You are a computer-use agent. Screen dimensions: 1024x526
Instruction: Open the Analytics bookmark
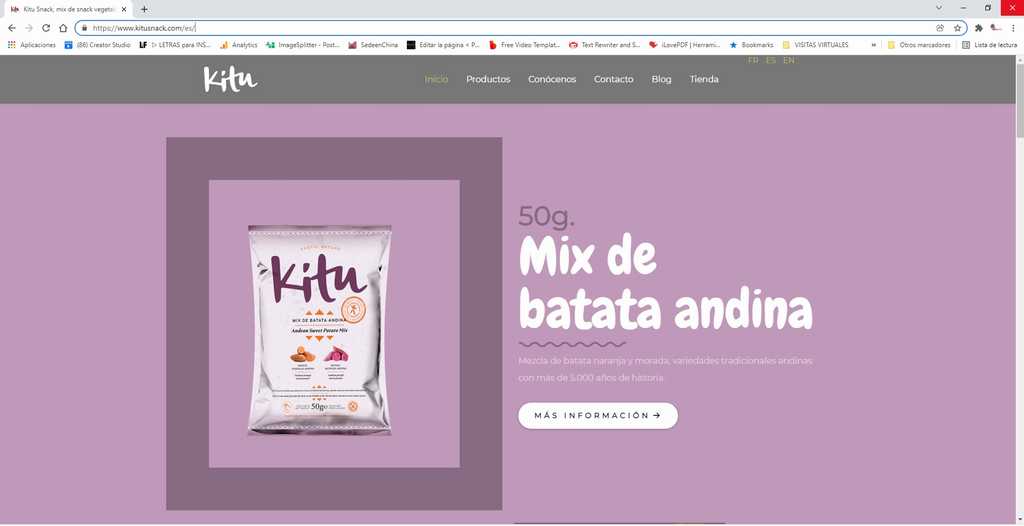pos(239,45)
